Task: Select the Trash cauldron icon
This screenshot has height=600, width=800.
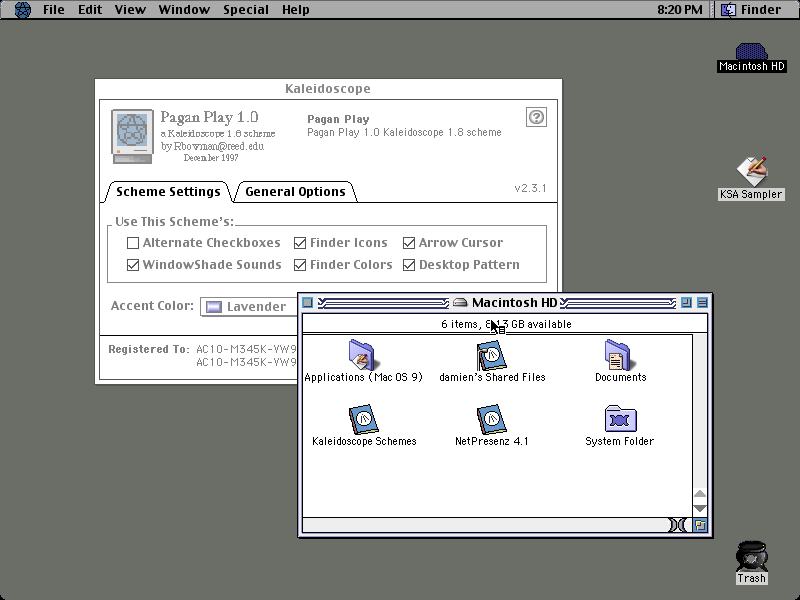Action: tap(751, 556)
